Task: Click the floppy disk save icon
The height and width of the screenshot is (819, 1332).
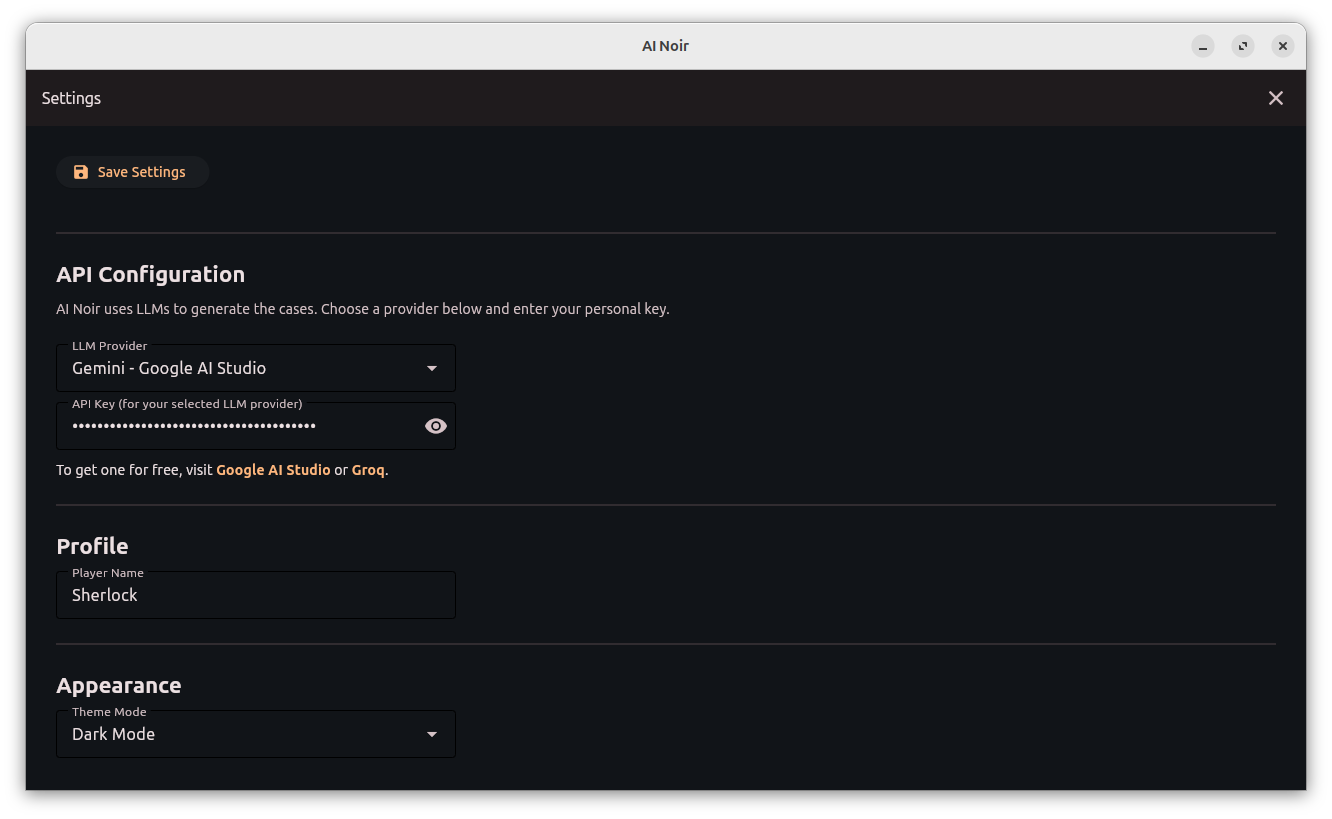Action: pos(81,172)
